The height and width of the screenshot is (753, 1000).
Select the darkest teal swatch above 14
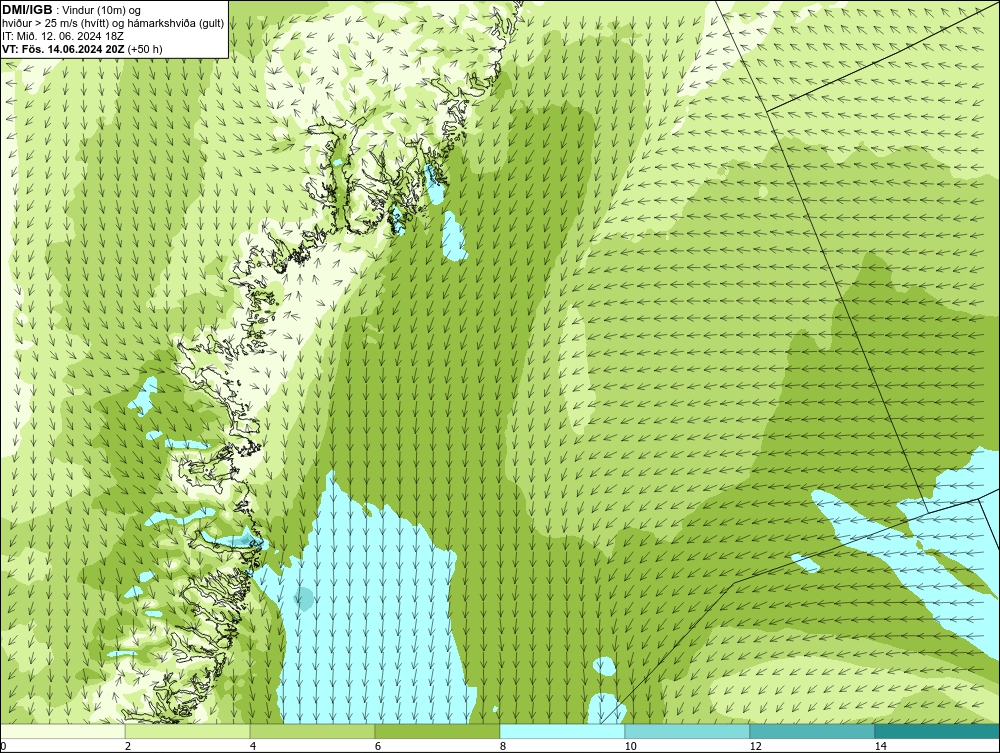pyautogui.click(x=938, y=731)
